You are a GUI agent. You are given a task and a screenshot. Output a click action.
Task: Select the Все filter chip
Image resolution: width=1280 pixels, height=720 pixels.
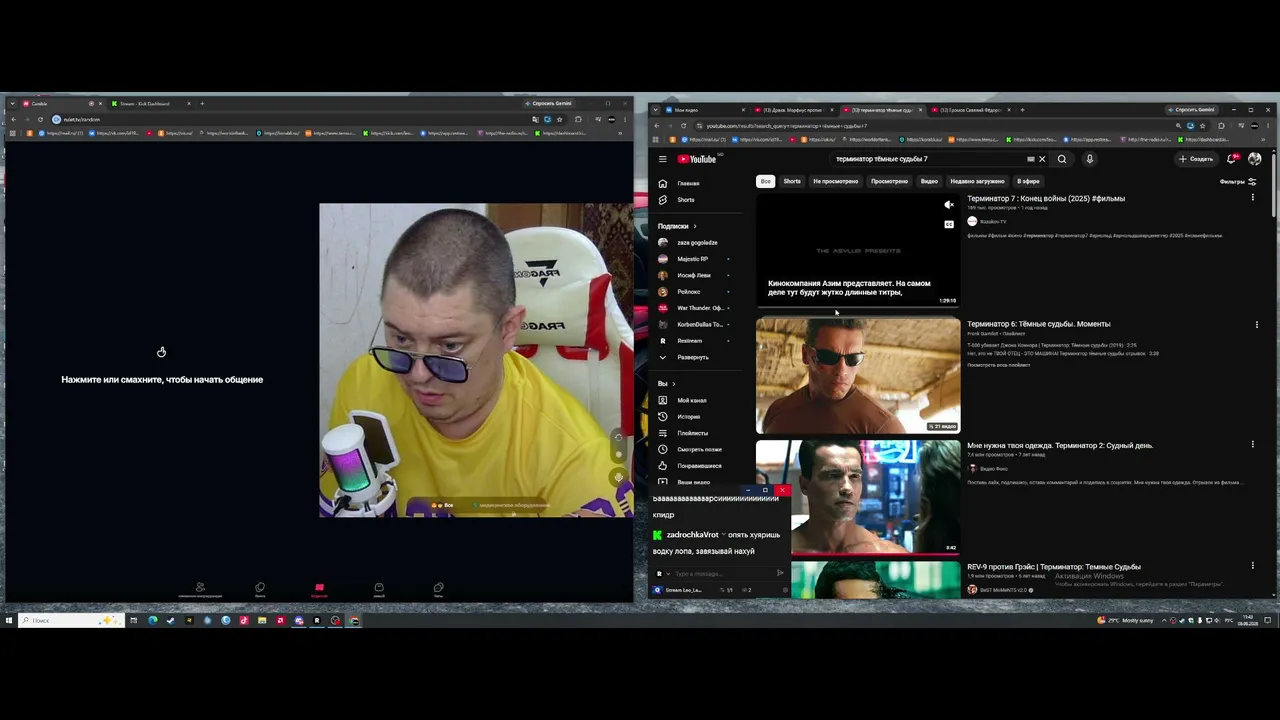[765, 181]
